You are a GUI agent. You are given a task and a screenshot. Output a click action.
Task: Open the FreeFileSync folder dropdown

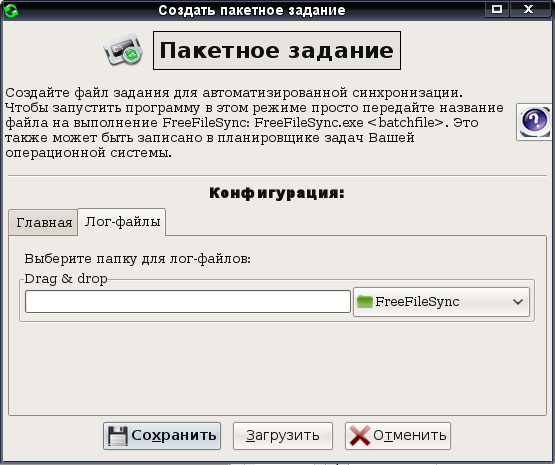click(x=441, y=302)
